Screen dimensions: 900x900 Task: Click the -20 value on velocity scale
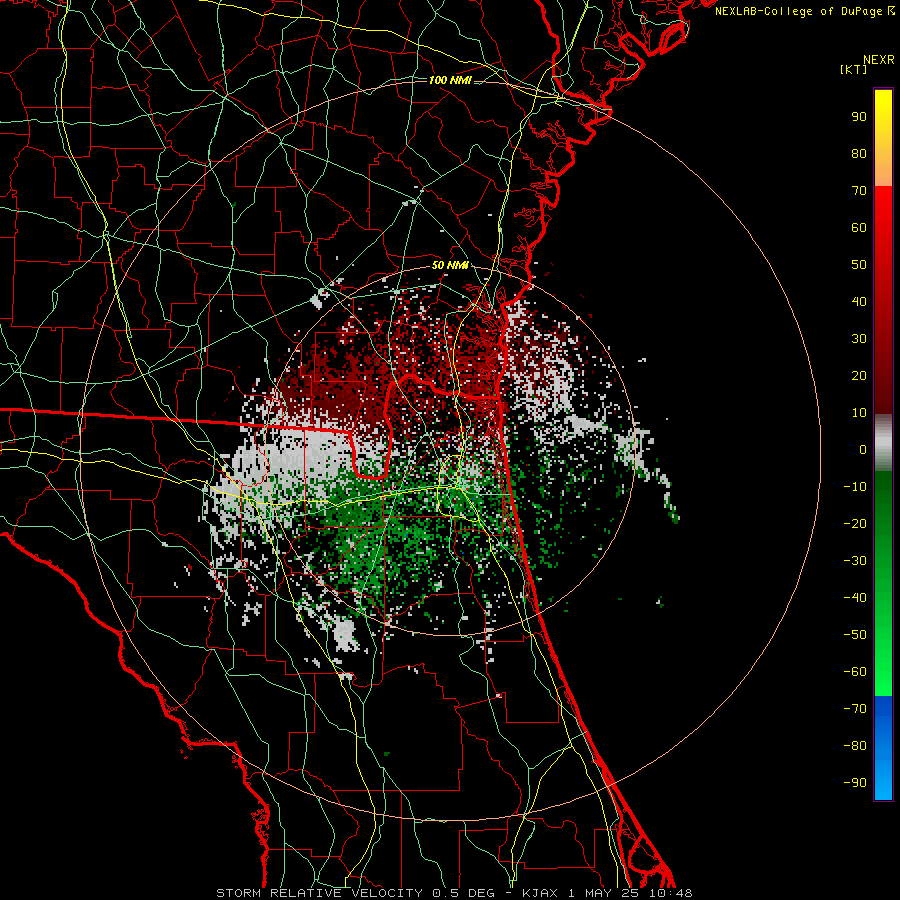click(x=855, y=523)
